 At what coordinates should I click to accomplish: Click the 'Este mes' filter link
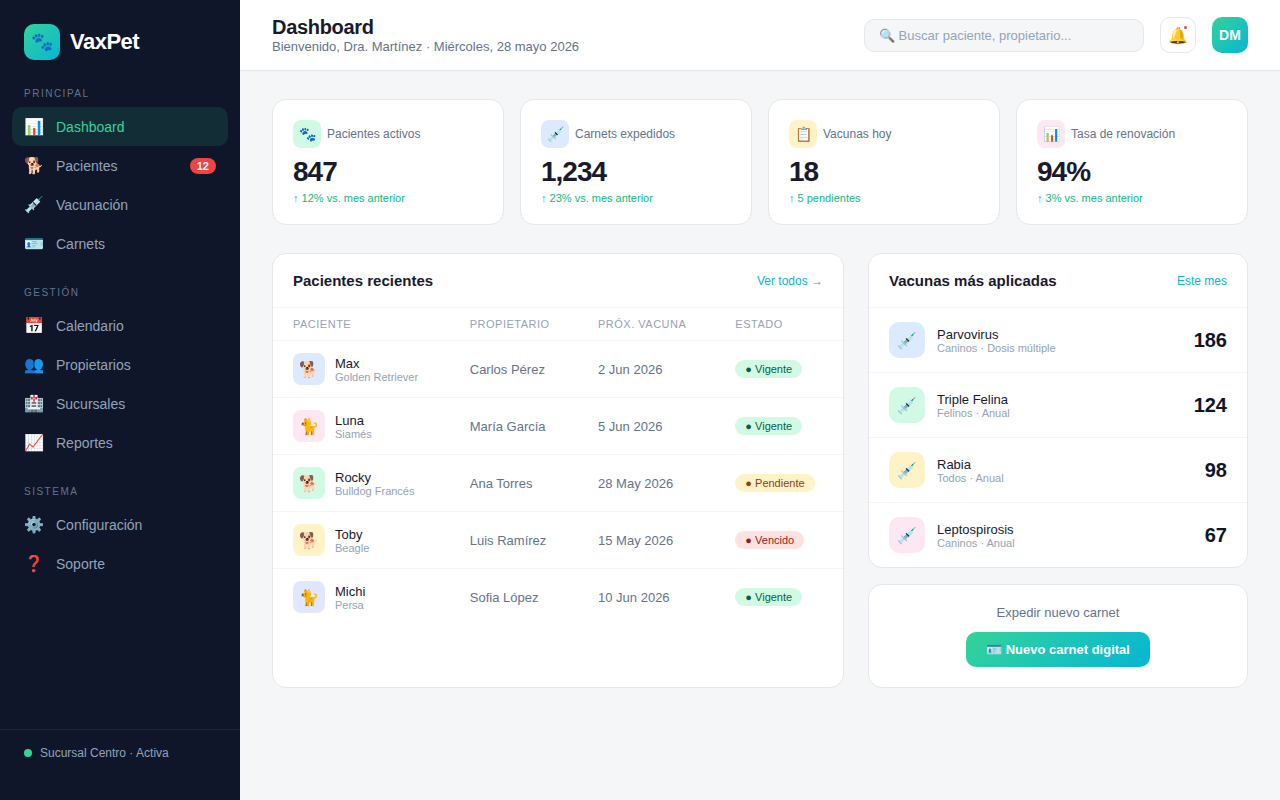pyautogui.click(x=1202, y=281)
